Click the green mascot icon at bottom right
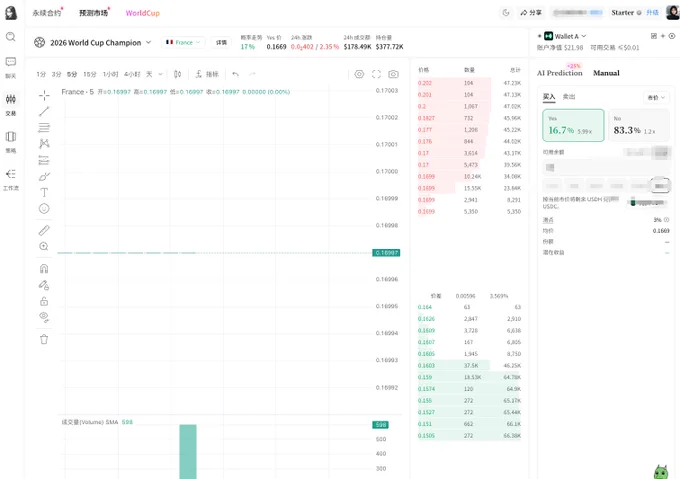680x479 pixels. tap(661, 472)
